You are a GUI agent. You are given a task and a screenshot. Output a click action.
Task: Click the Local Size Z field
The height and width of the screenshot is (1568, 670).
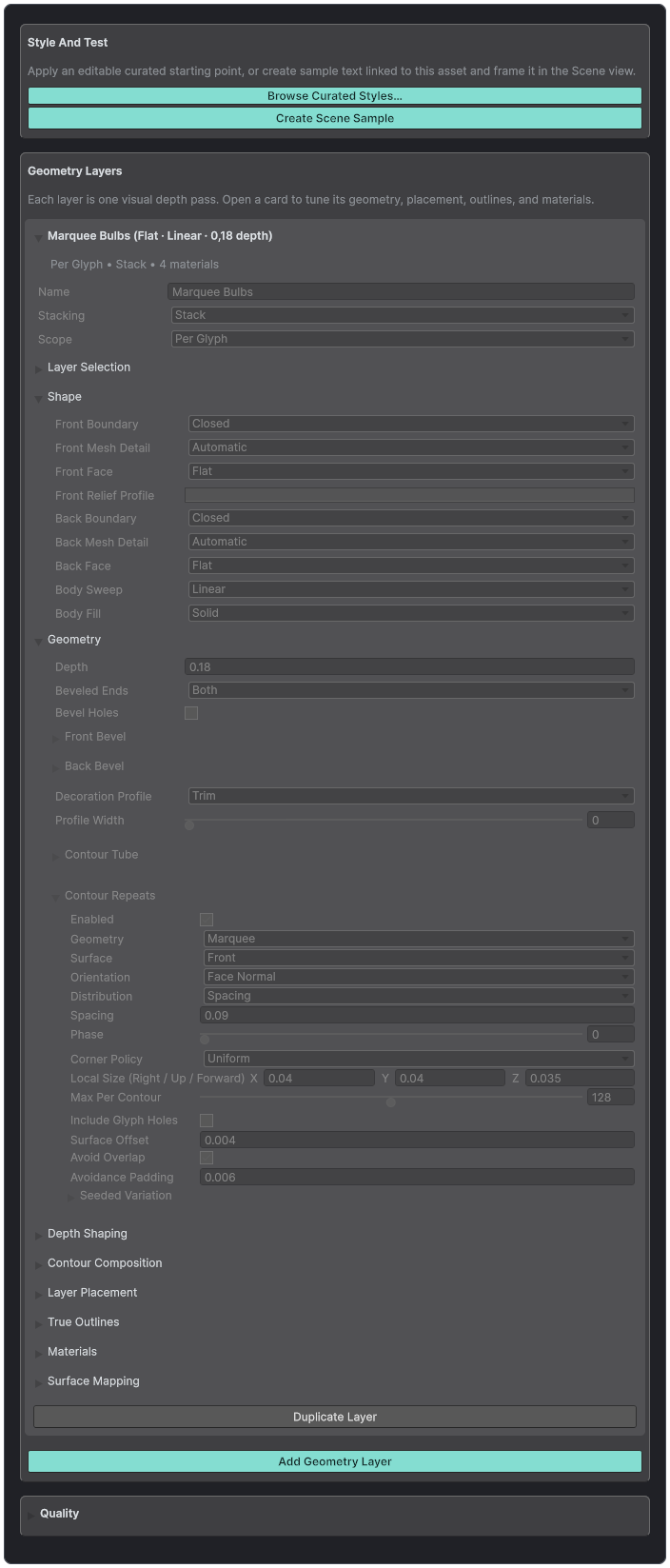point(580,1078)
